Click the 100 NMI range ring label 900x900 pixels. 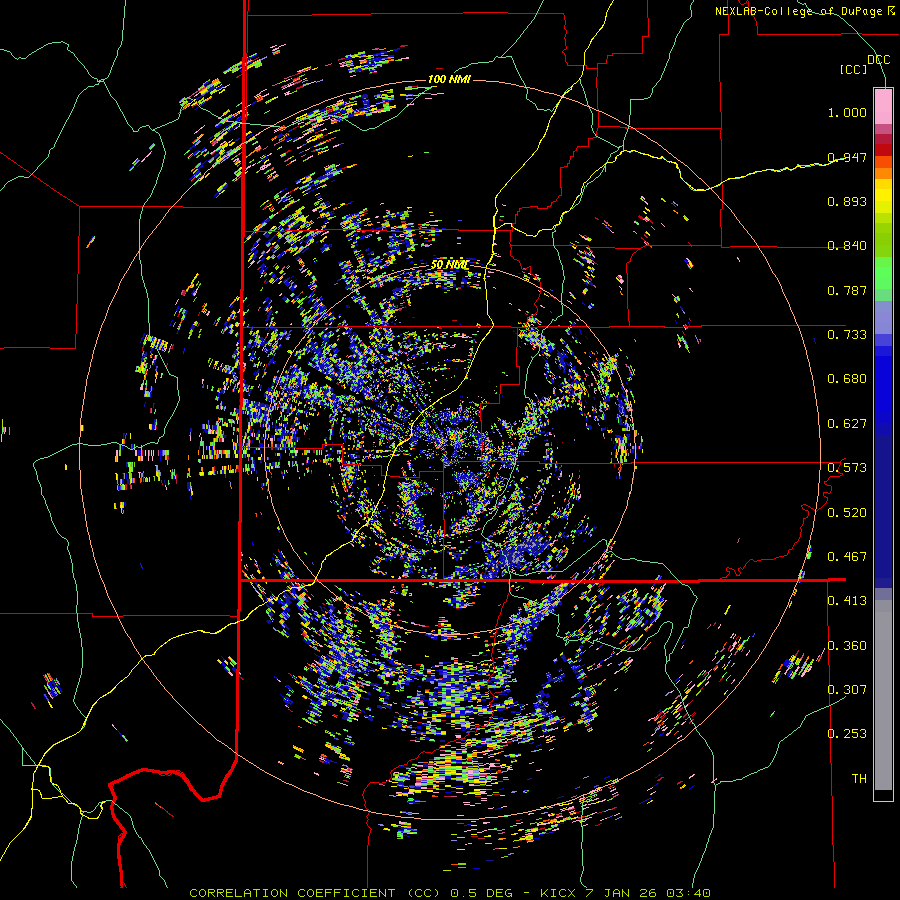coord(449,79)
